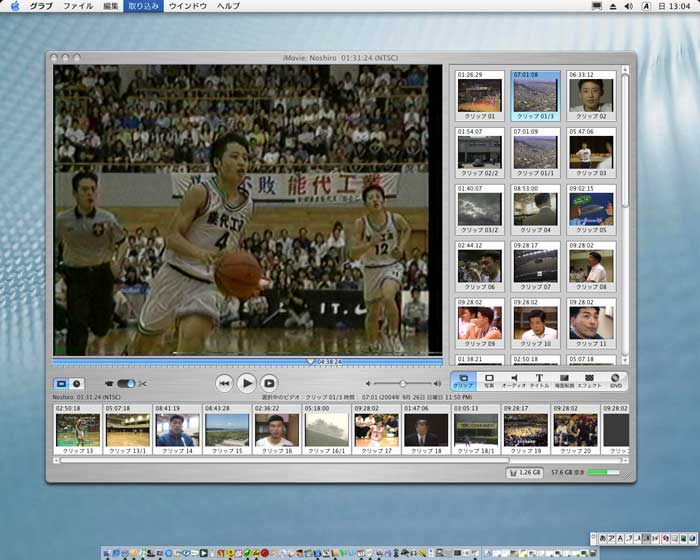Select clip クリップ 09 thumbnail
Screen dimensions: 700x560
479,323
